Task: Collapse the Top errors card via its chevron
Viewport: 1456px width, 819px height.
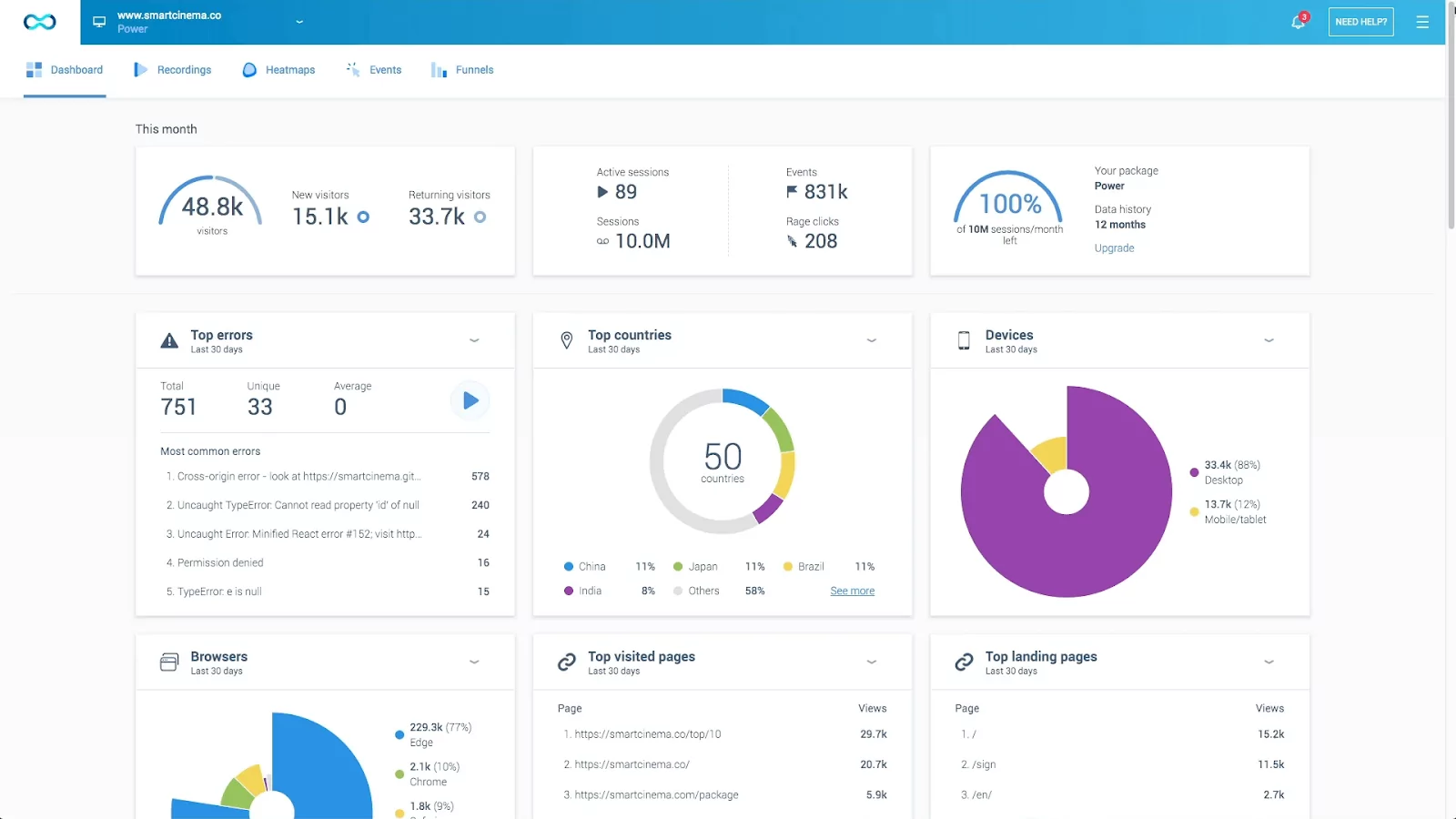Action: click(x=474, y=340)
